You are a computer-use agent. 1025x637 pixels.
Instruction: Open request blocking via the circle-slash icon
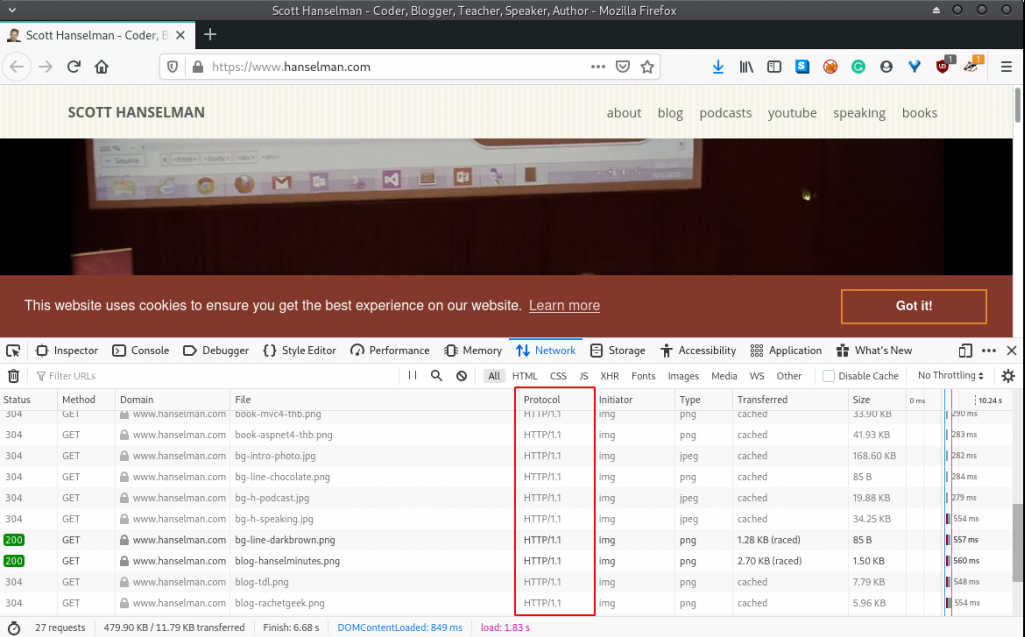(x=461, y=376)
